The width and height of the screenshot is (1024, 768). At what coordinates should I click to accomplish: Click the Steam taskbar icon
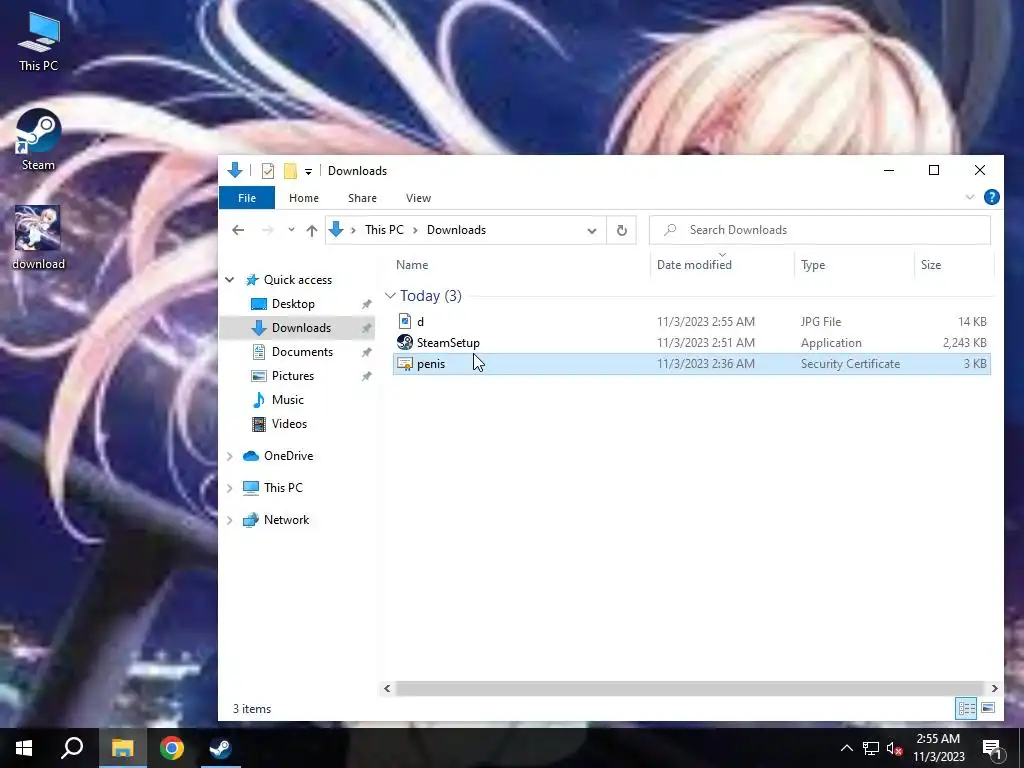tap(221, 748)
